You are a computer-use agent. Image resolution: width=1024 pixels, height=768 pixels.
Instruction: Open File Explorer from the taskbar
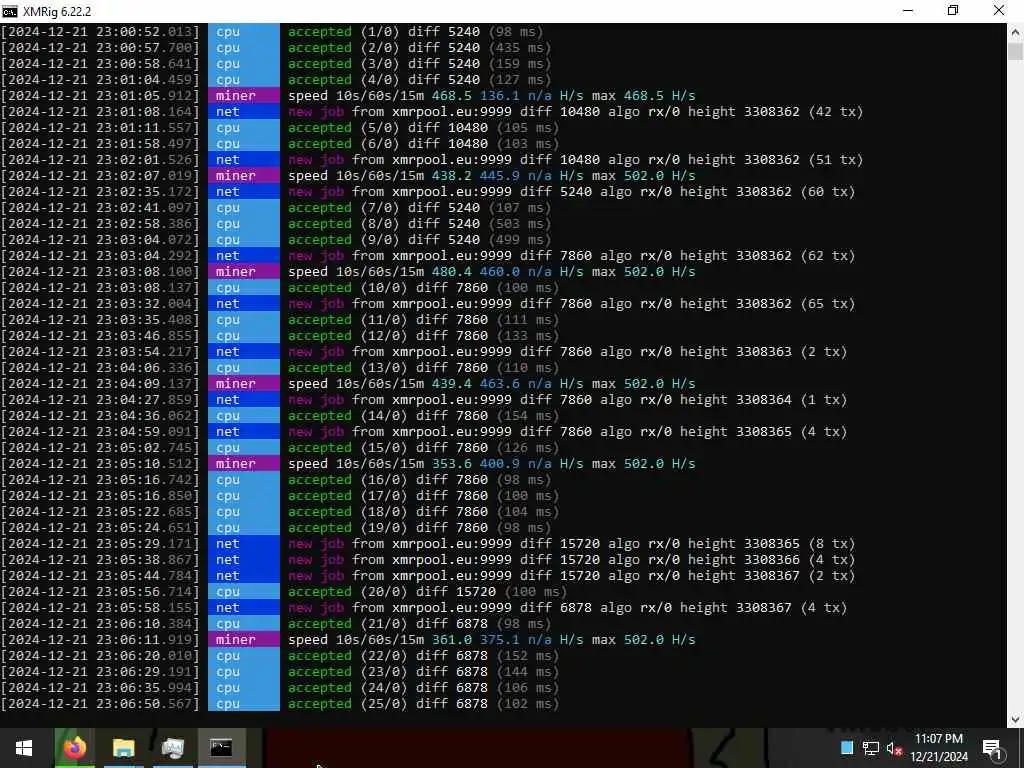point(123,748)
